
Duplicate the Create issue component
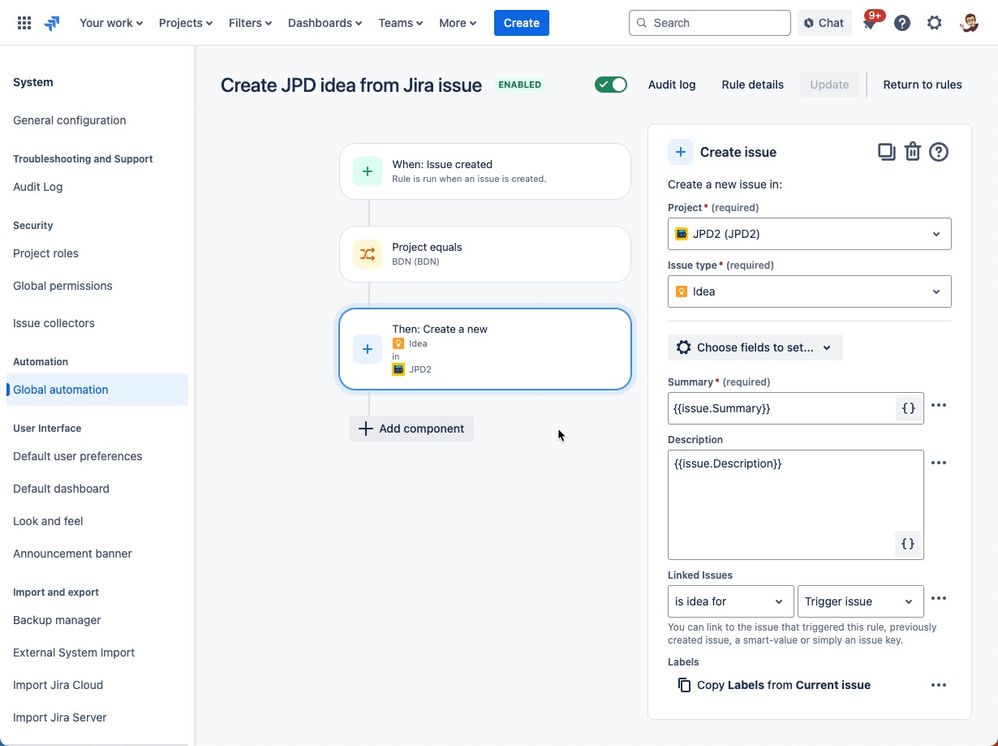click(886, 151)
